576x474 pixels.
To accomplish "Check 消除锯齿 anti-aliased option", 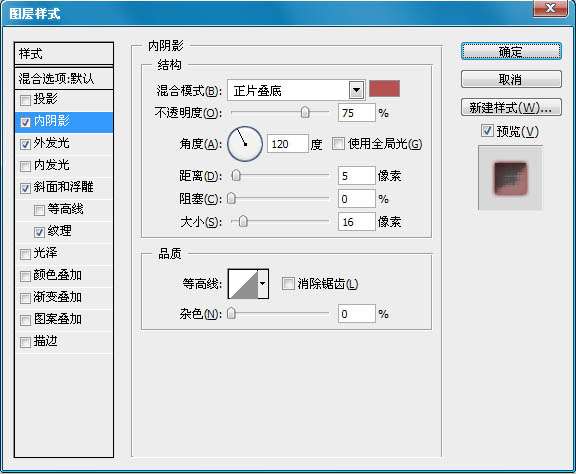I will coord(288,284).
